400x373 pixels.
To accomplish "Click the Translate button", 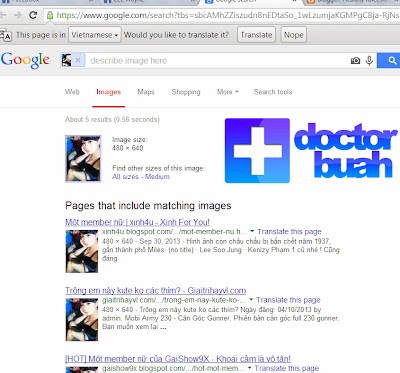I will tap(256, 35).
